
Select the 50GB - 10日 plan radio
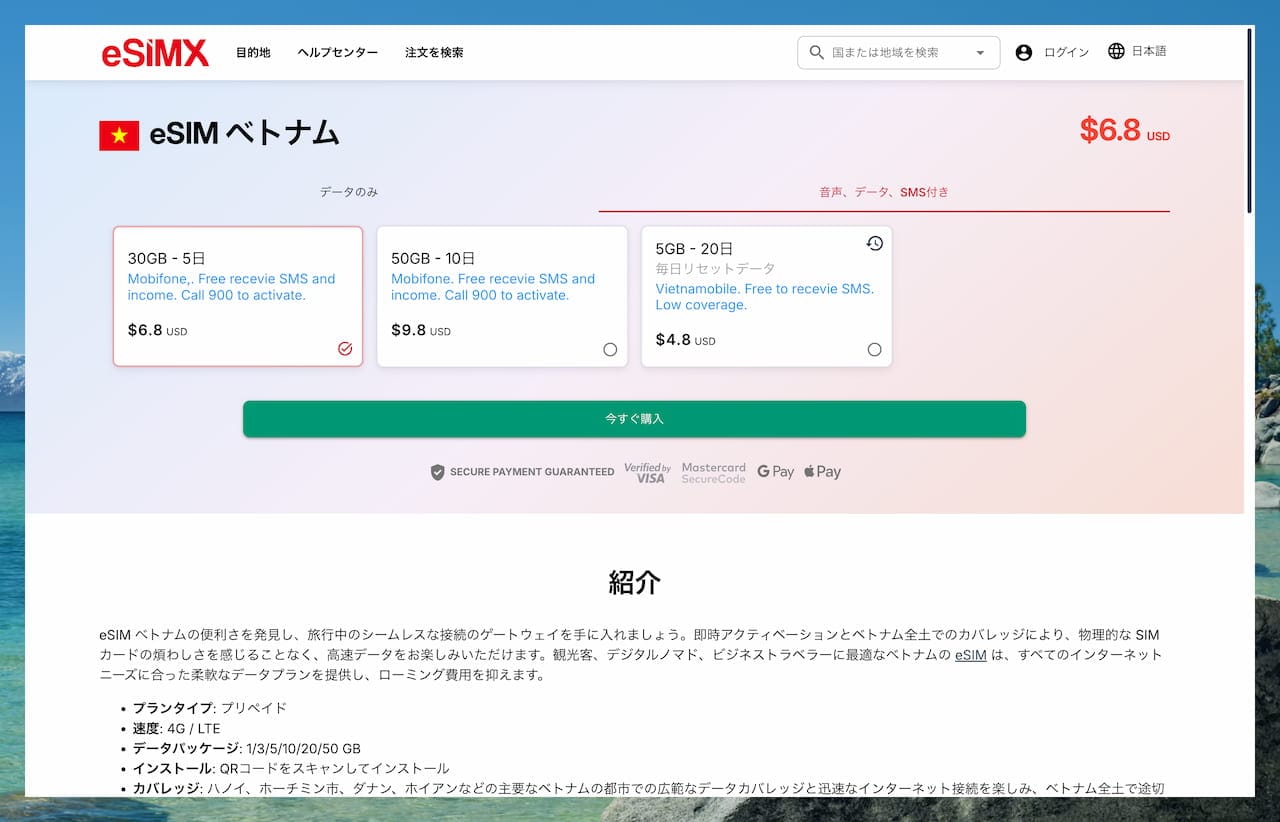(610, 349)
